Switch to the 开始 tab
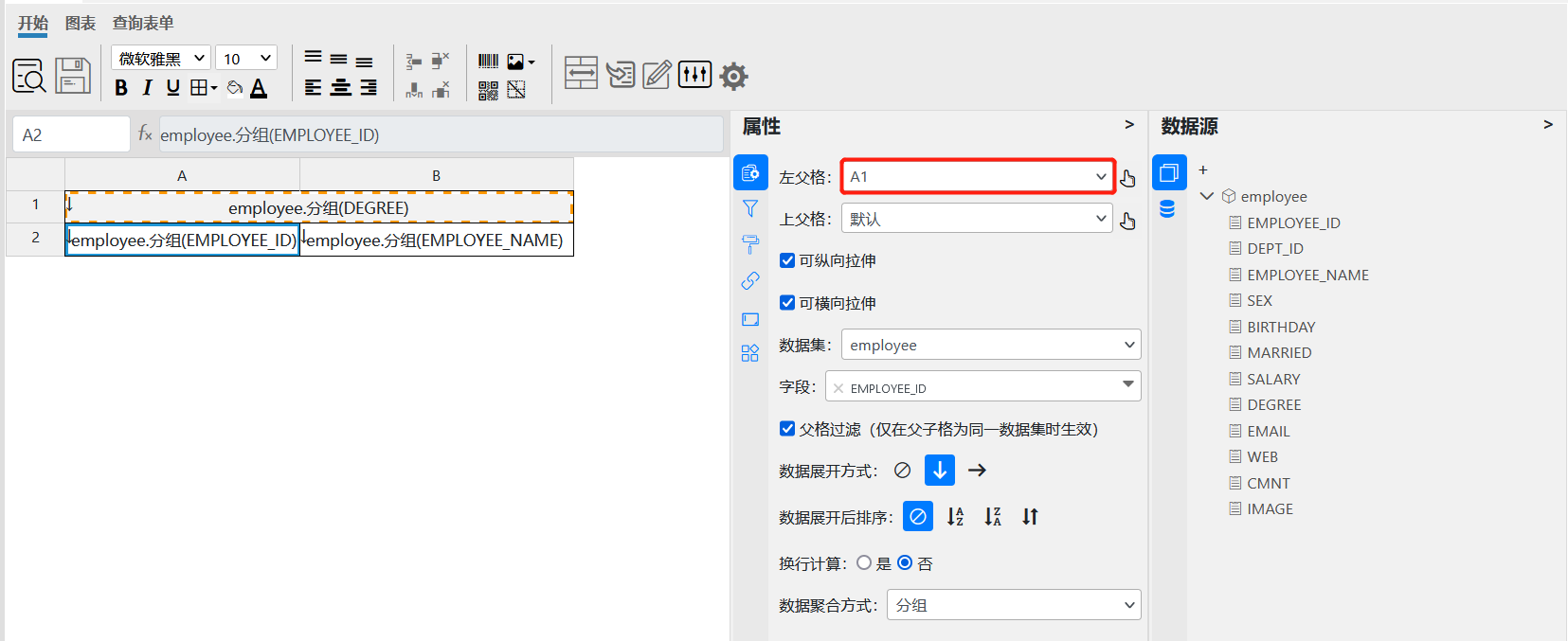This screenshot has height=641, width=1568. click(33, 23)
